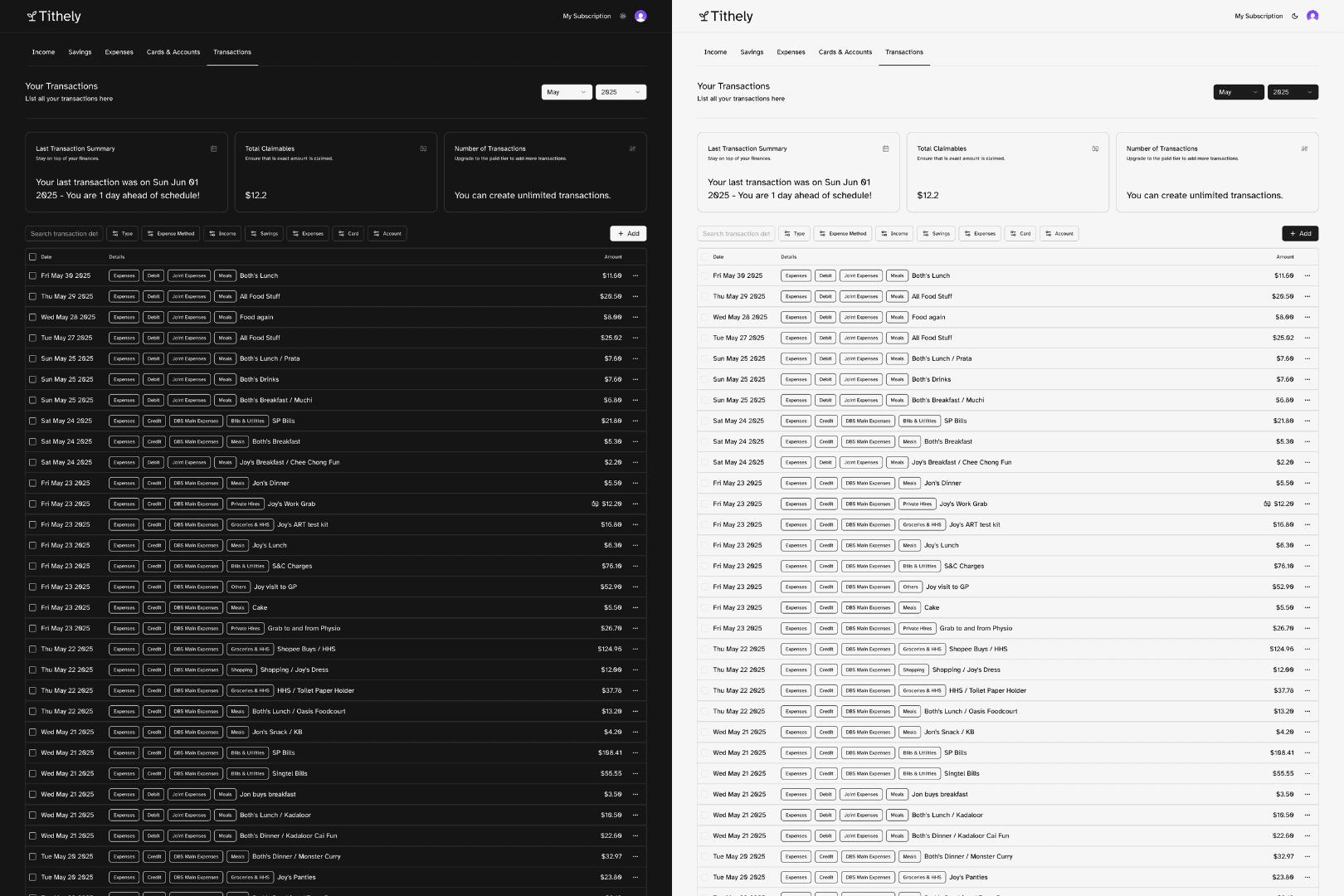This screenshot has height=896, width=1344.
Task: Open the Expenses filter button in light view
Action: pos(980,234)
